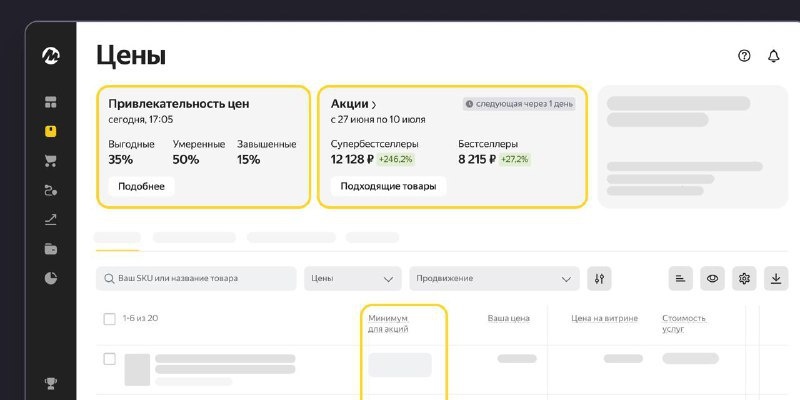Click the 'следующая через 1 день' badge

click(519, 104)
